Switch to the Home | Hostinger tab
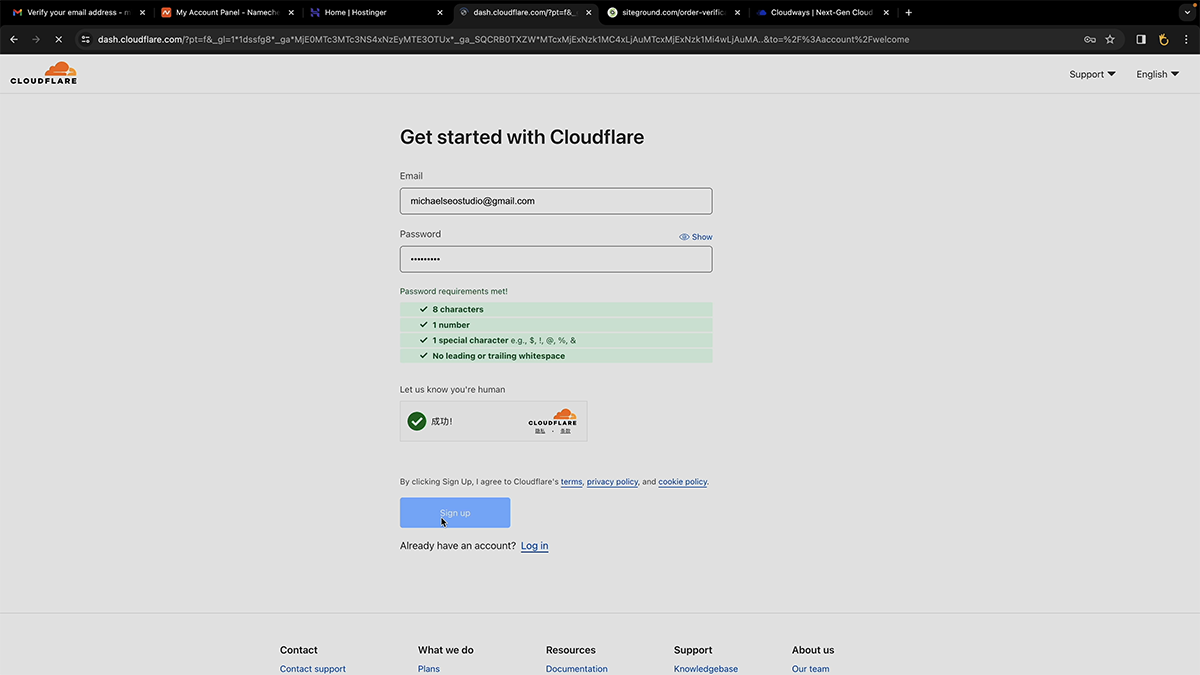The width and height of the screenshot is (1200, 675). (377, 13)
